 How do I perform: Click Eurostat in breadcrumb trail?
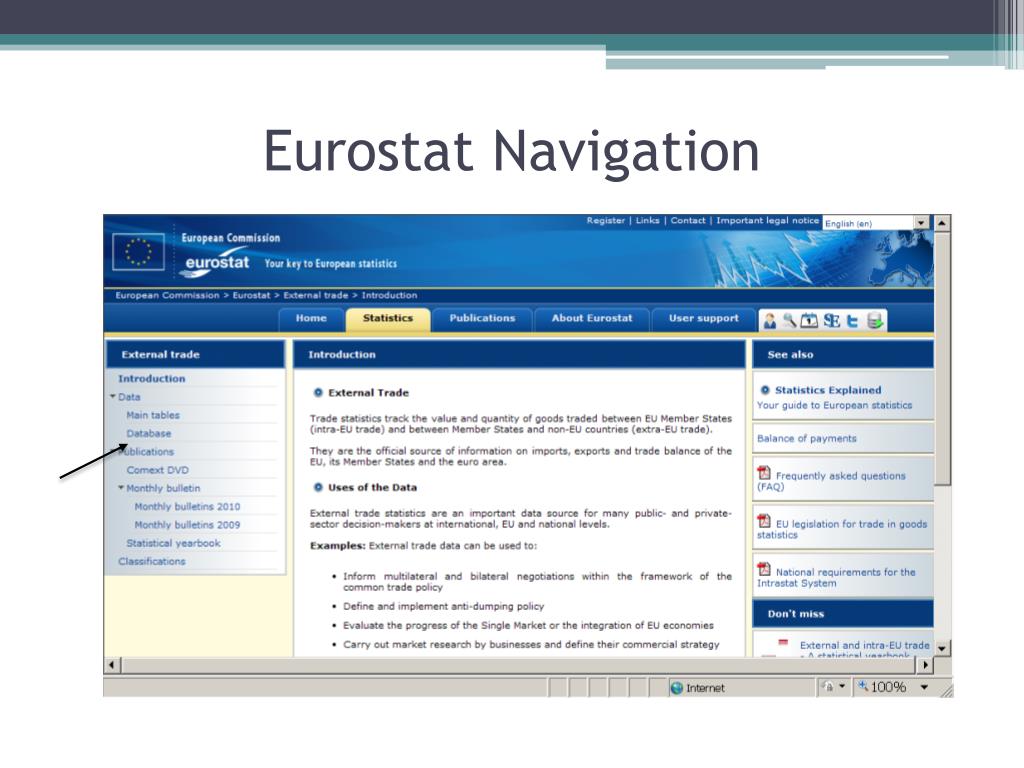pos(251,295)
